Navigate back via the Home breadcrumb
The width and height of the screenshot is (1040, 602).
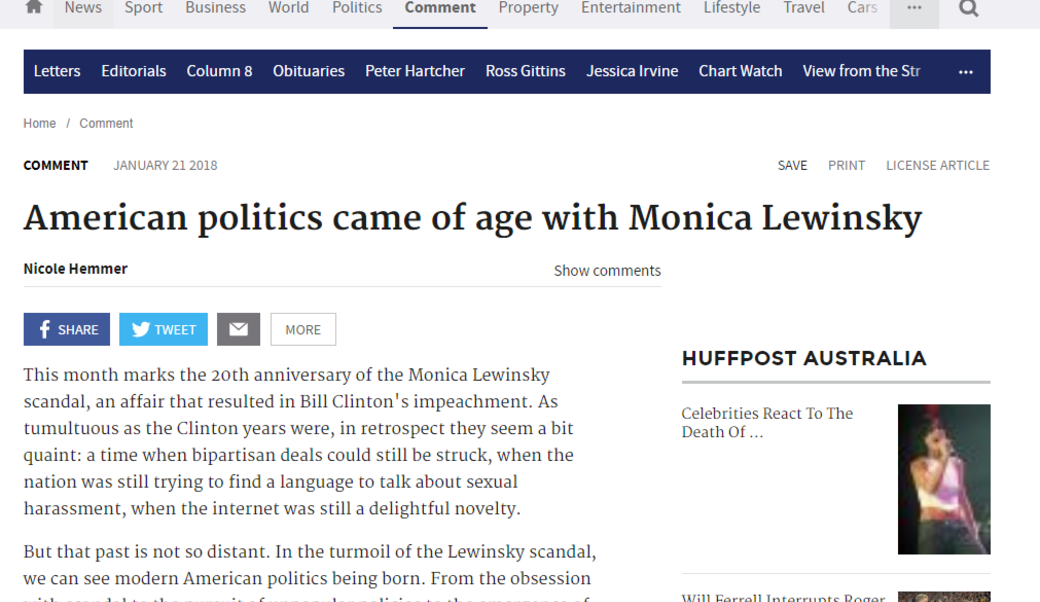tap(39, 123)
